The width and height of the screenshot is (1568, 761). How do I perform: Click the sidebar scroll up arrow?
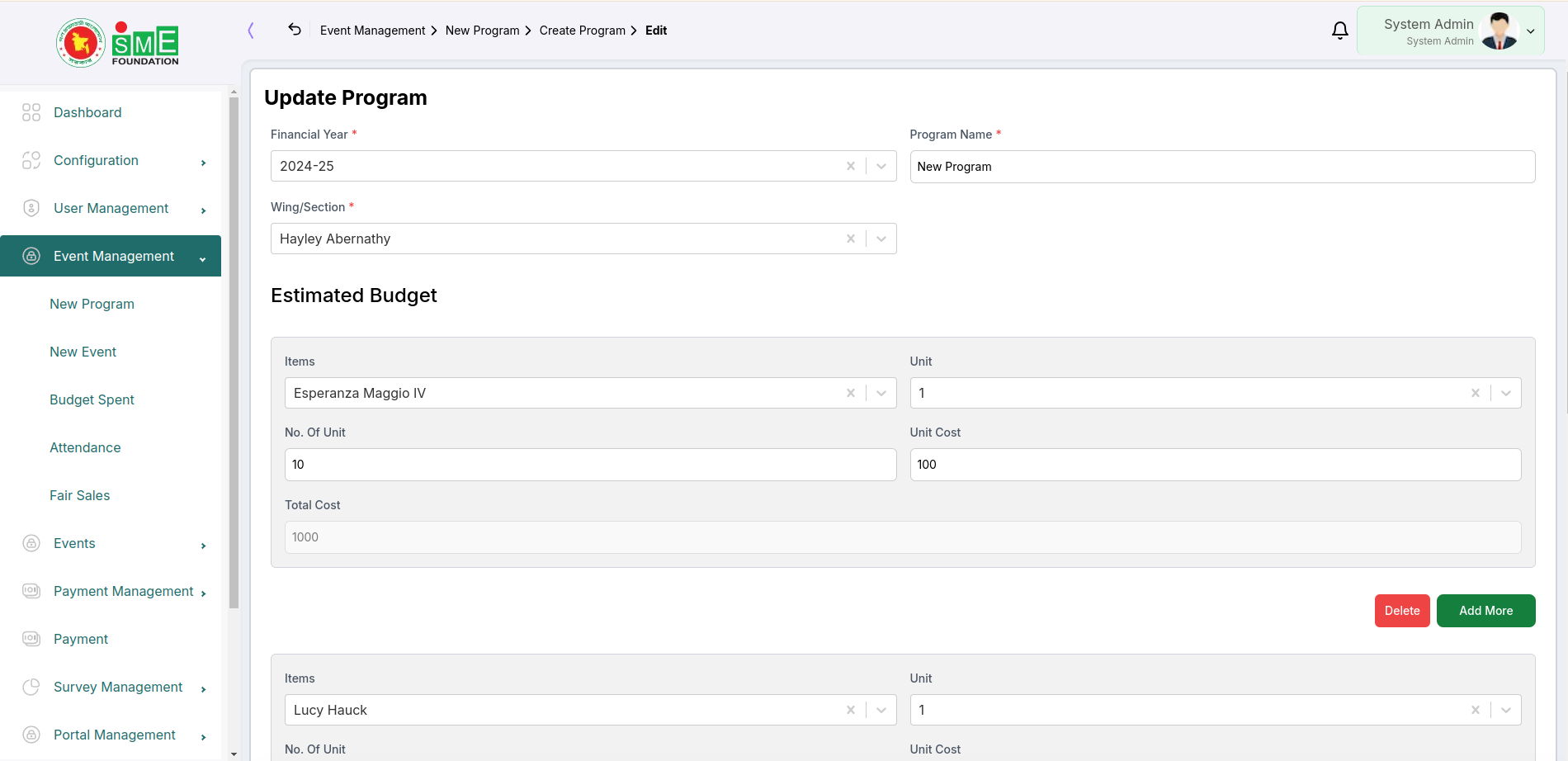(234, 92)
